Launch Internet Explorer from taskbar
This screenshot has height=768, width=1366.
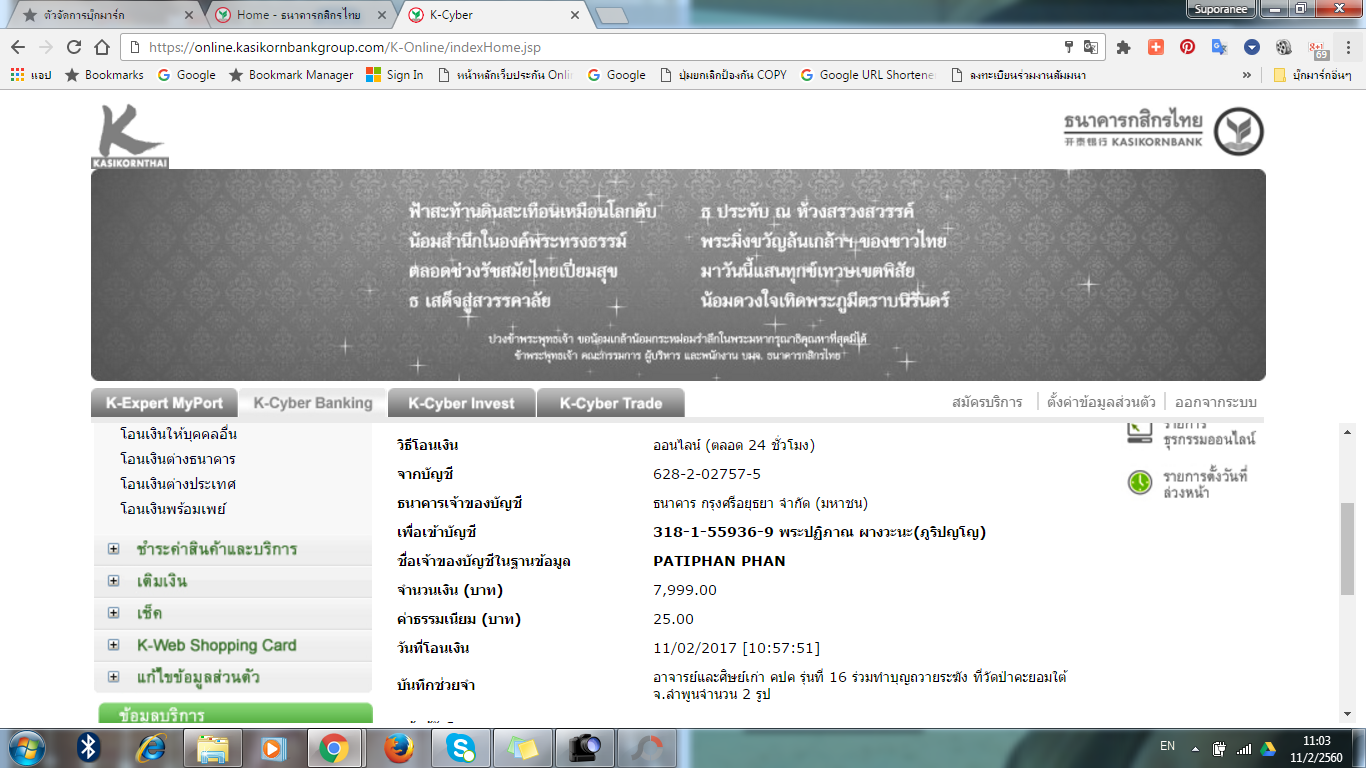[x=151, y=748]
